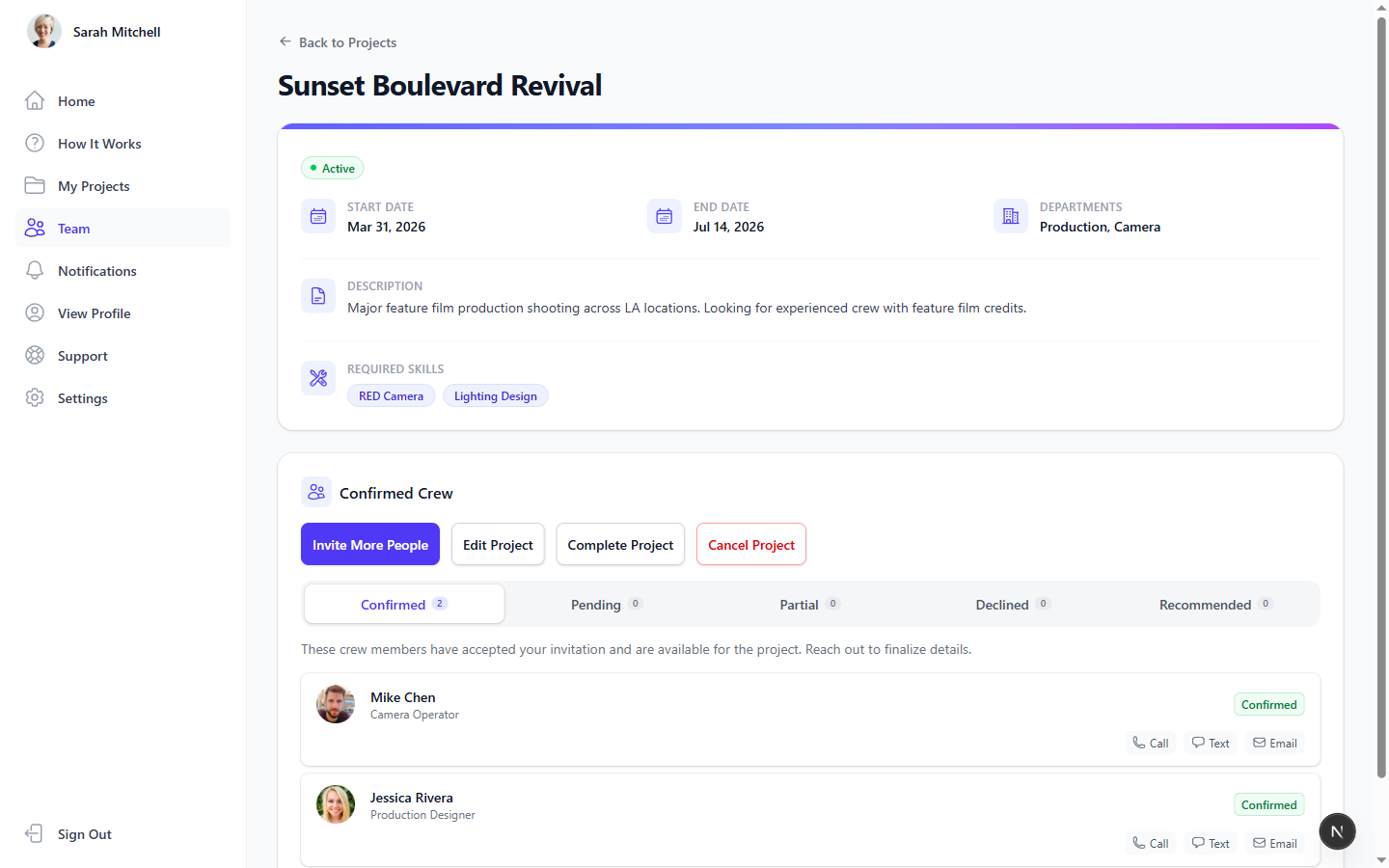The height and width of the screenshot is (868, 1389).
Task: Open Sarah Mitchell's profile picture
Action: click(43, 30)
